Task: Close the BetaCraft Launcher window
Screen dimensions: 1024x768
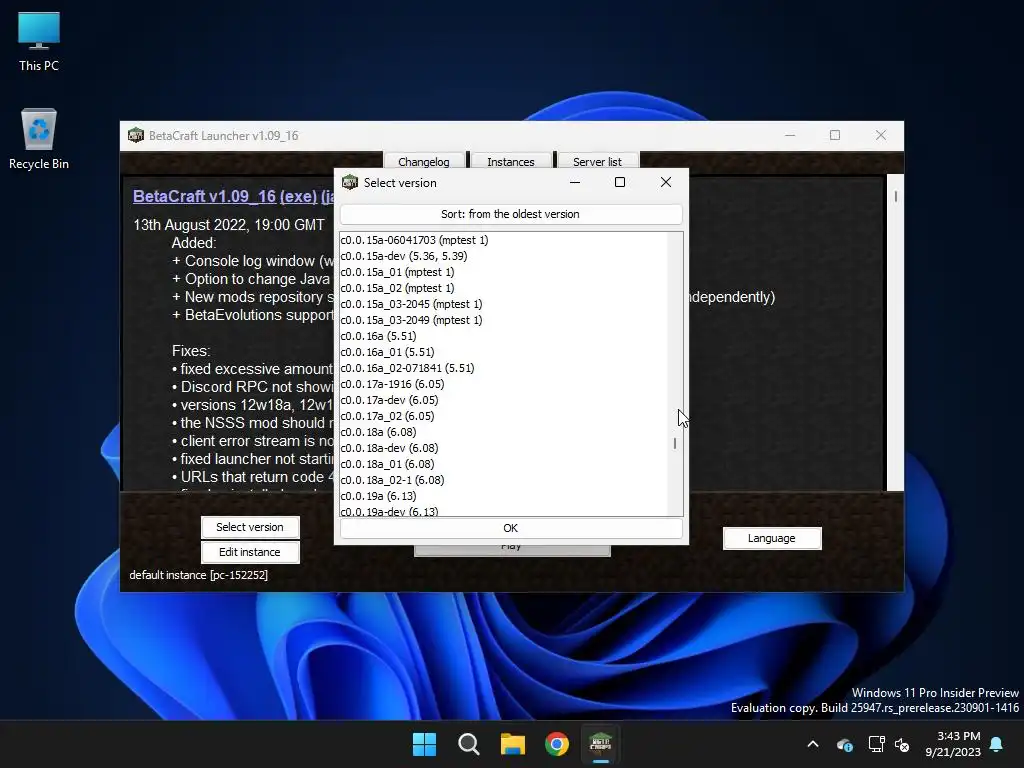Action: click(x=880, y=135)
